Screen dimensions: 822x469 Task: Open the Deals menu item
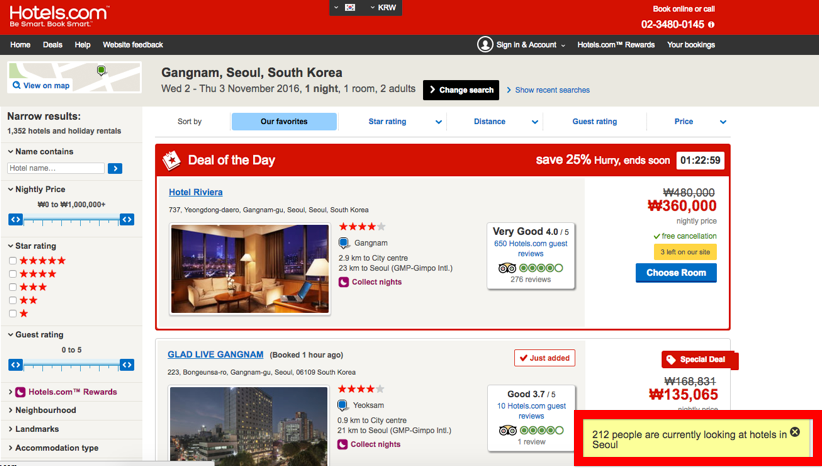[52, 45]
